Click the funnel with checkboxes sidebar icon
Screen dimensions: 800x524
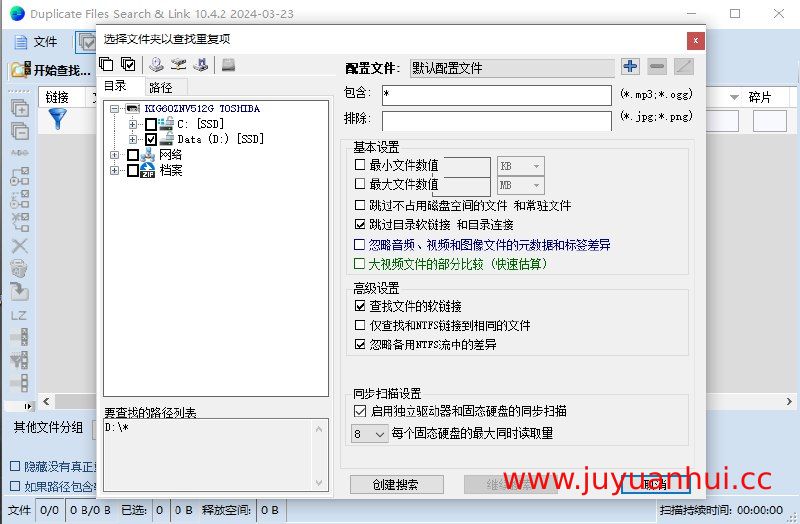click(x=19, y=360)
